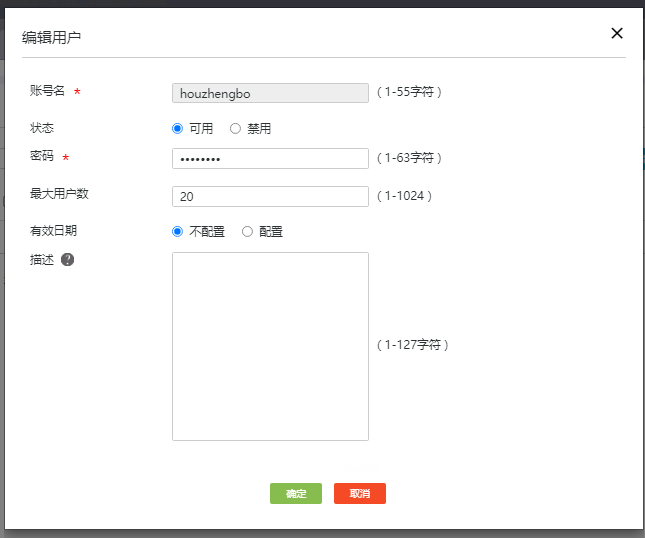
Task: Click the help icon beside 描述
Action: pyautogui.click(x=68, y=259)
